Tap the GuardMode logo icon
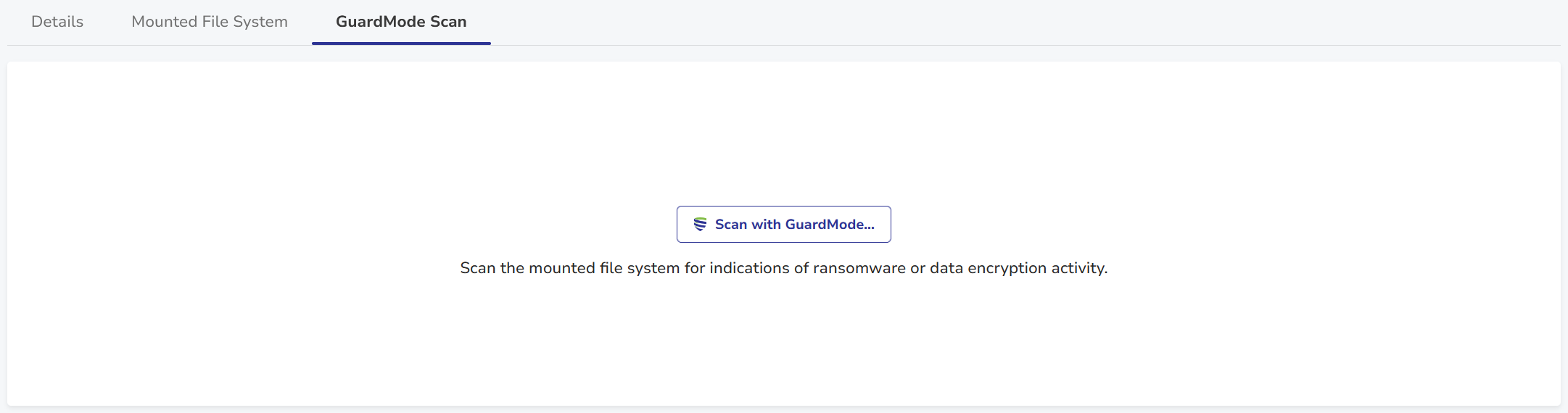This screenshot has height=413, width=1568. [x=700, y=225]
